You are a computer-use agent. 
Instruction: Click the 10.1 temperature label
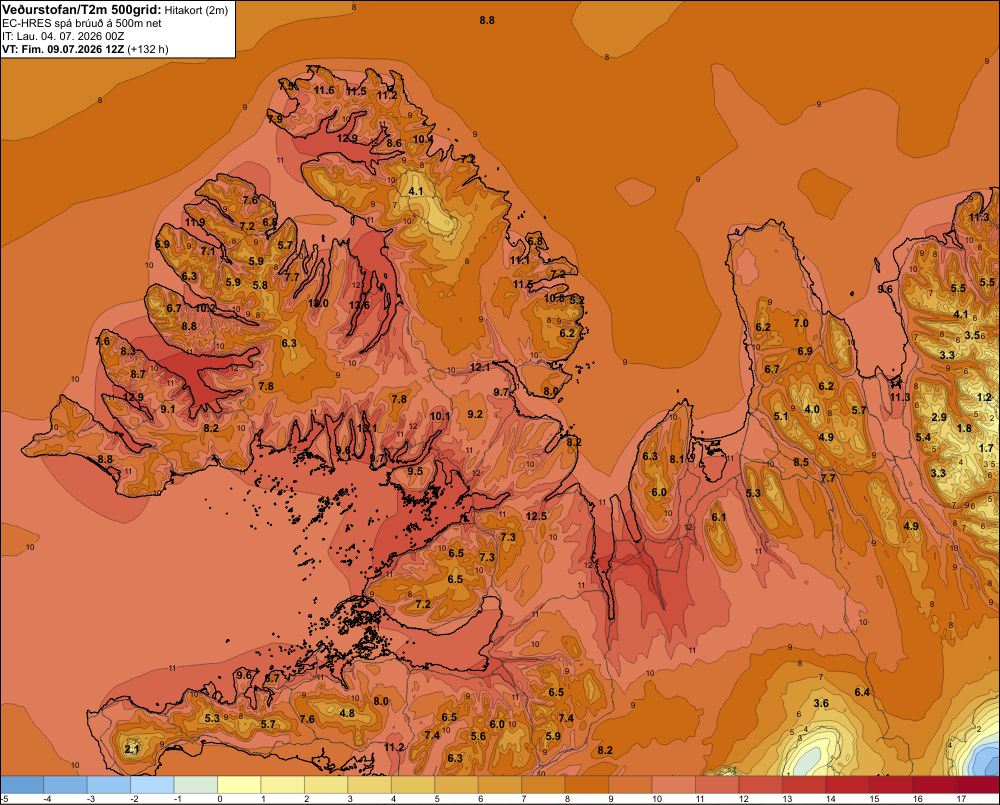tap(440, 417)
